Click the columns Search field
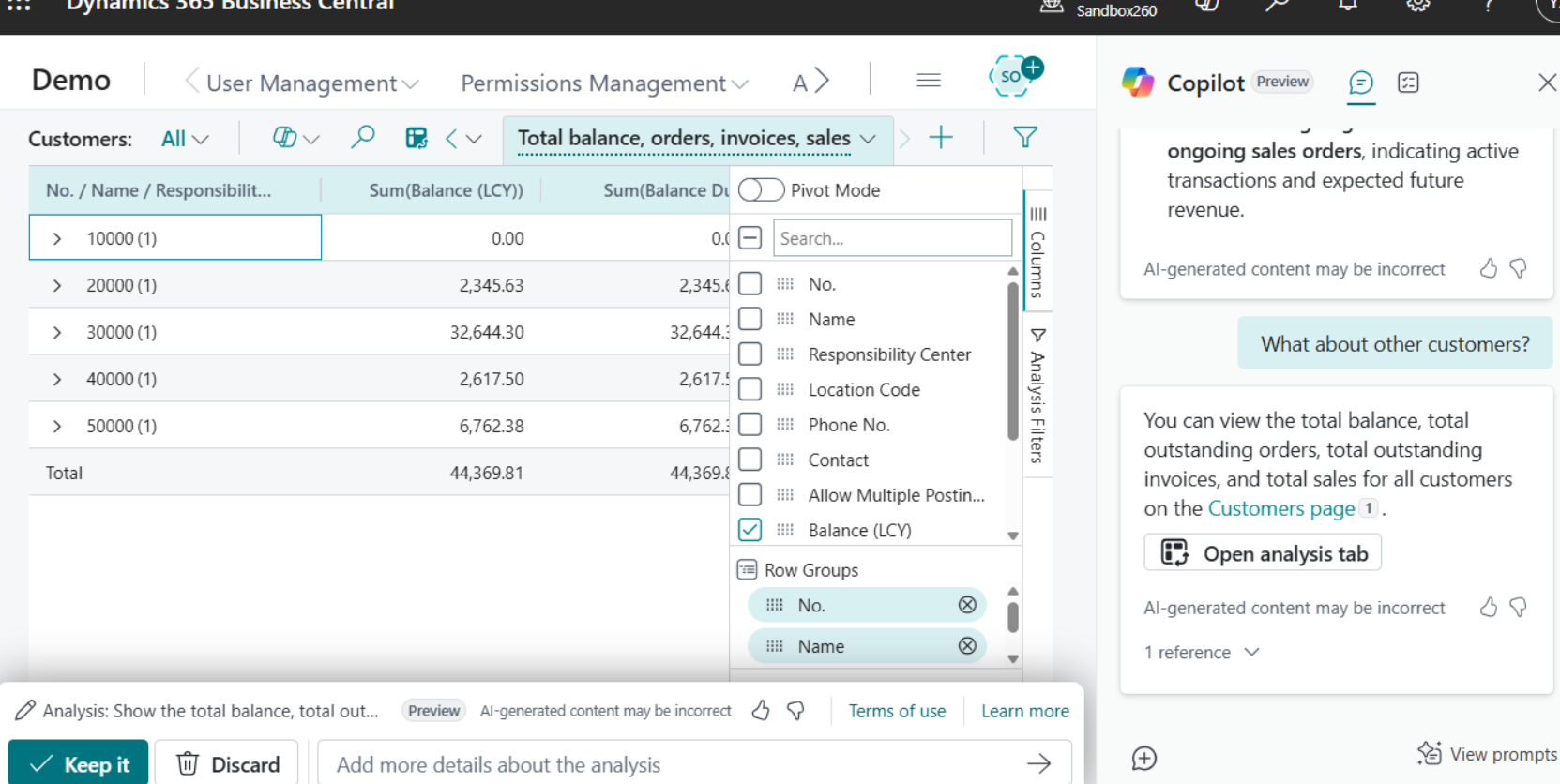 click(x=892, y=238)
